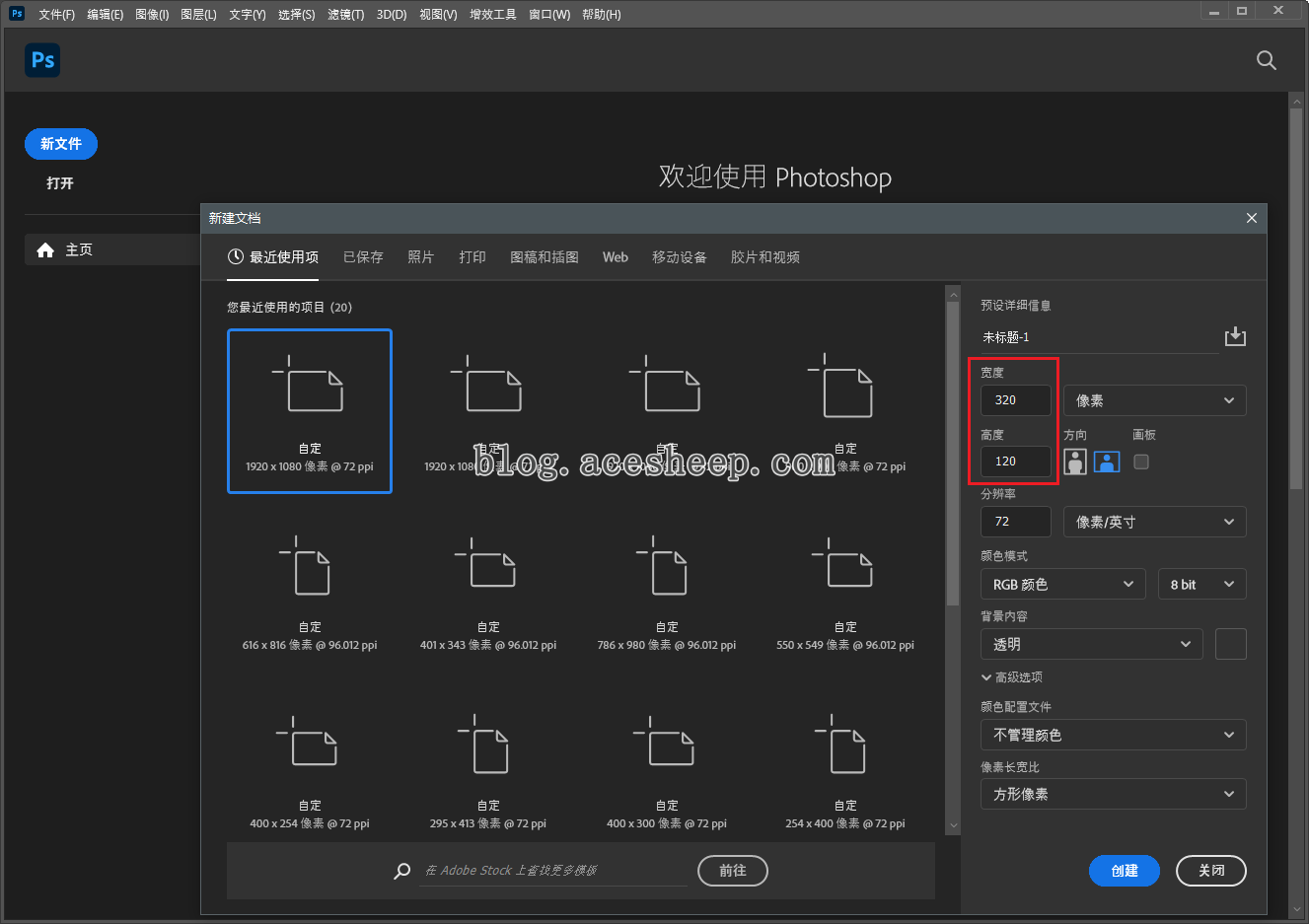Select the 786 x 980 preset thumbnail
The image size is (1309, 924).
click(667, 591)
